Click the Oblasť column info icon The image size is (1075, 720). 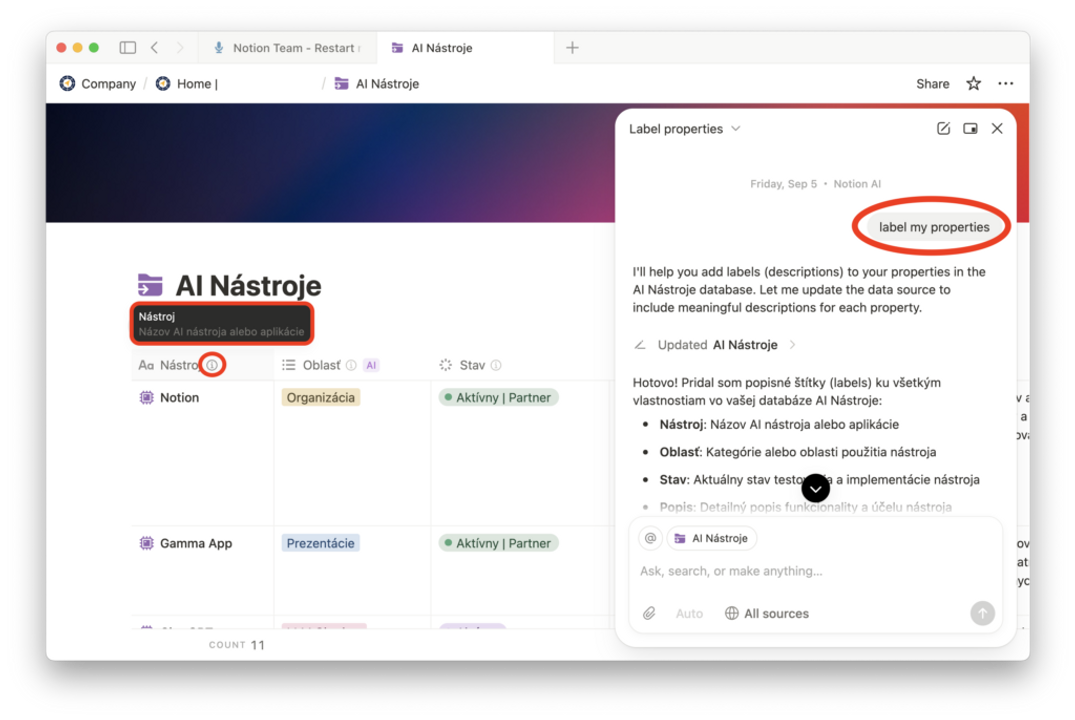tap(351, 365)
